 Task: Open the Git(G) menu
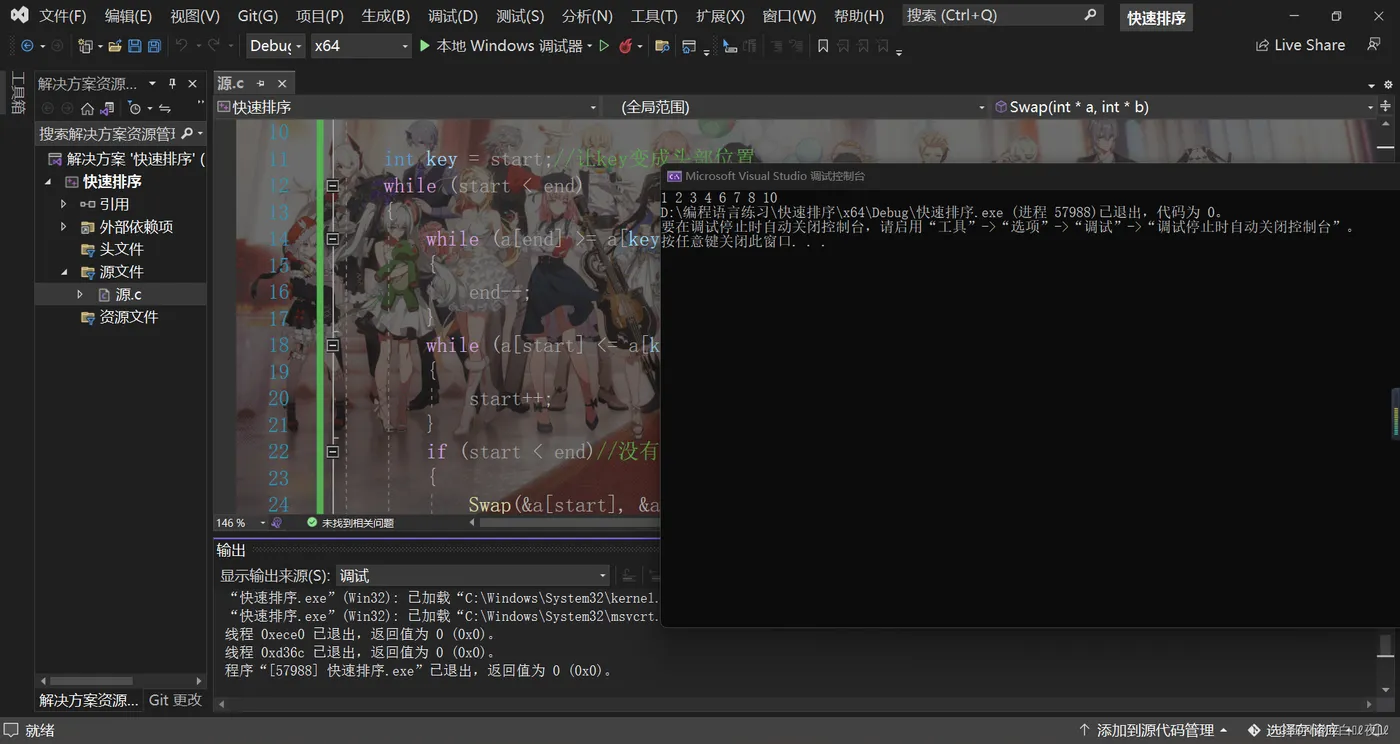[x=258, y=16]
